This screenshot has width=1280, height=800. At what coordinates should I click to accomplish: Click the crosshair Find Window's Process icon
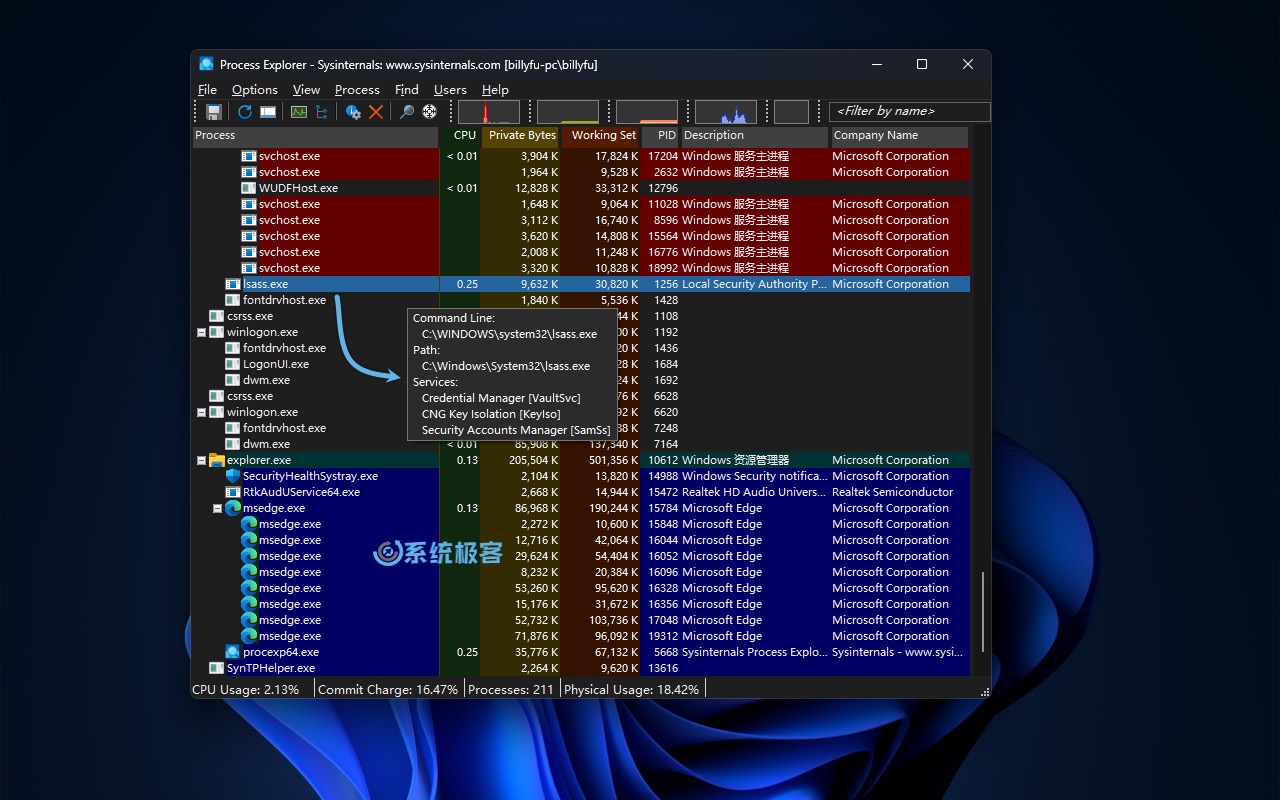430,112
